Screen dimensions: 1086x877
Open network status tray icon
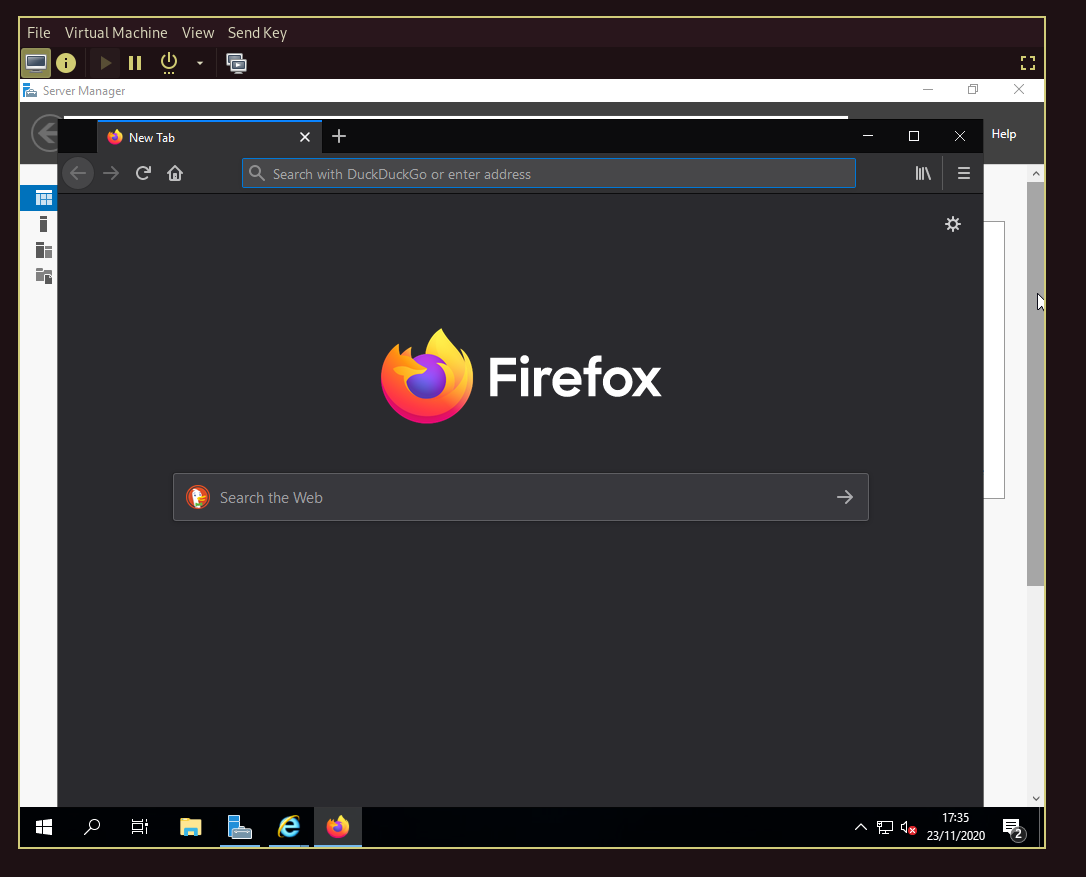tap(884, 826)
